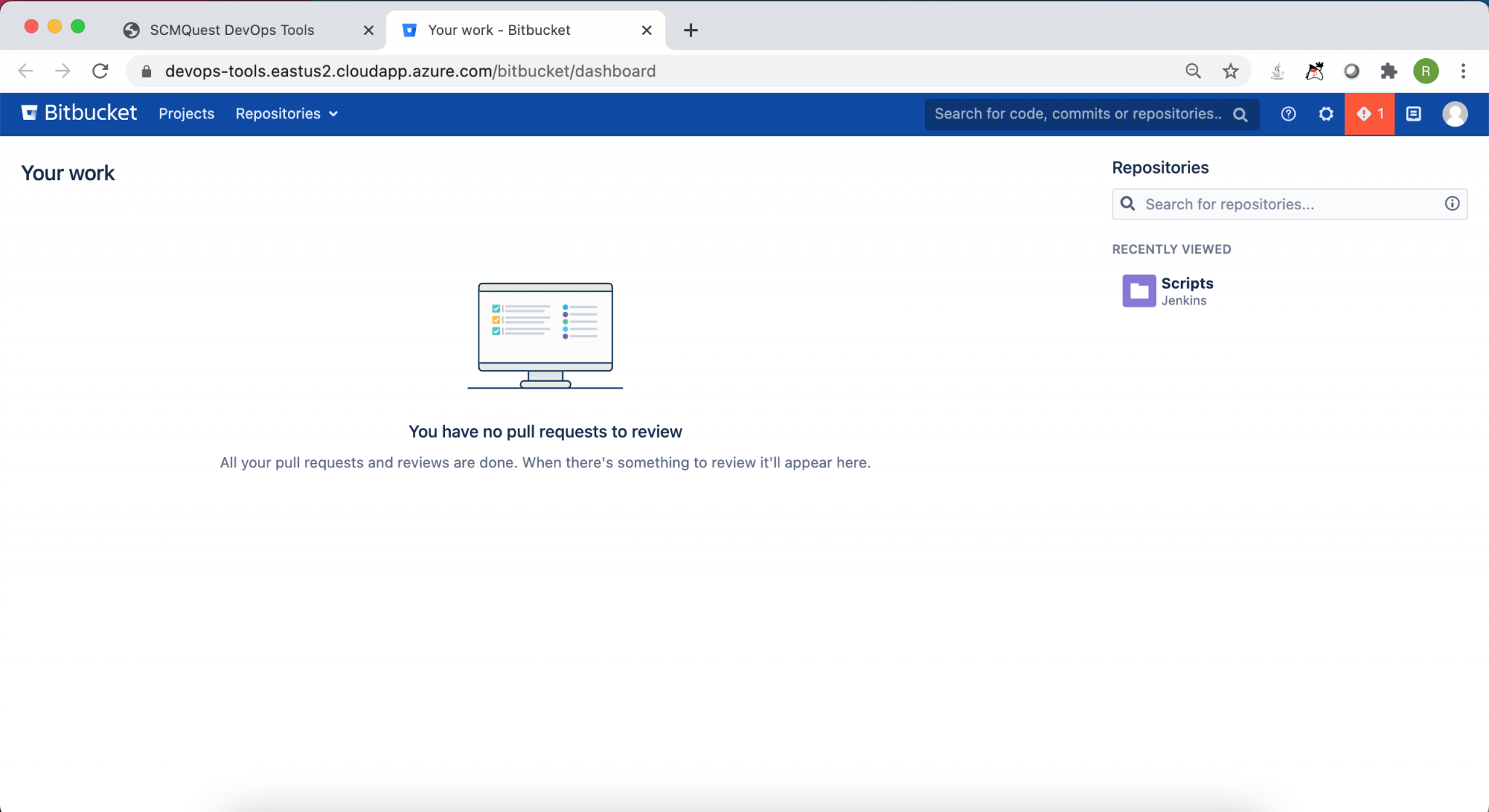Click the red alert badge showing 1
The image size is (1489, 812).
click(x=1370, y=113)
